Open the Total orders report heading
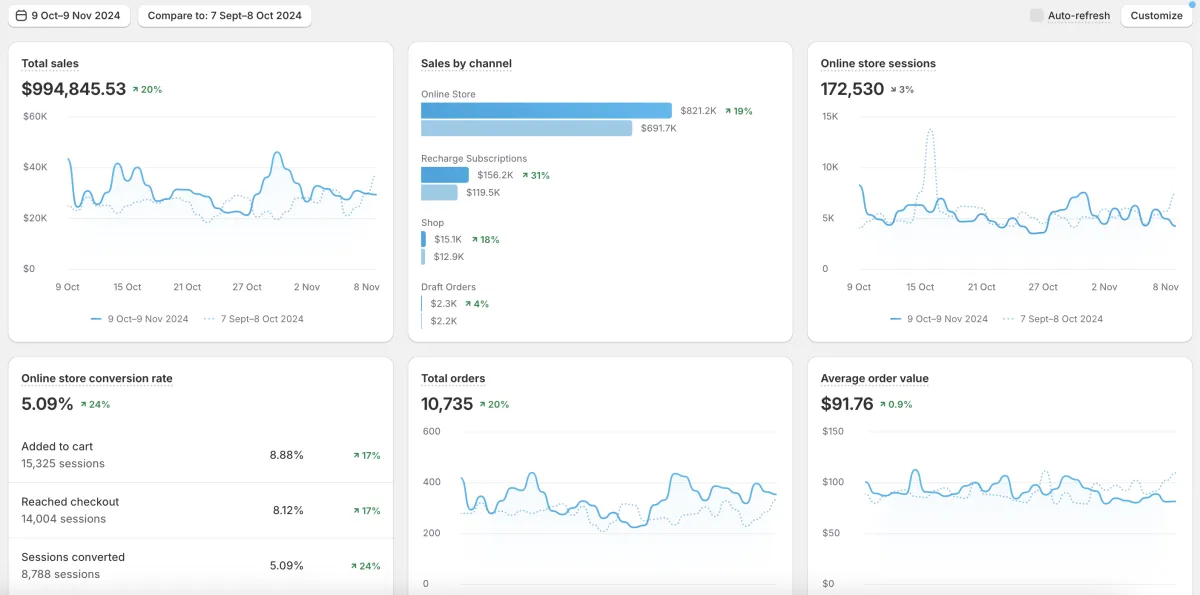Image resolution: width=1200 pixels, height=595 pixels. (453, 378)
